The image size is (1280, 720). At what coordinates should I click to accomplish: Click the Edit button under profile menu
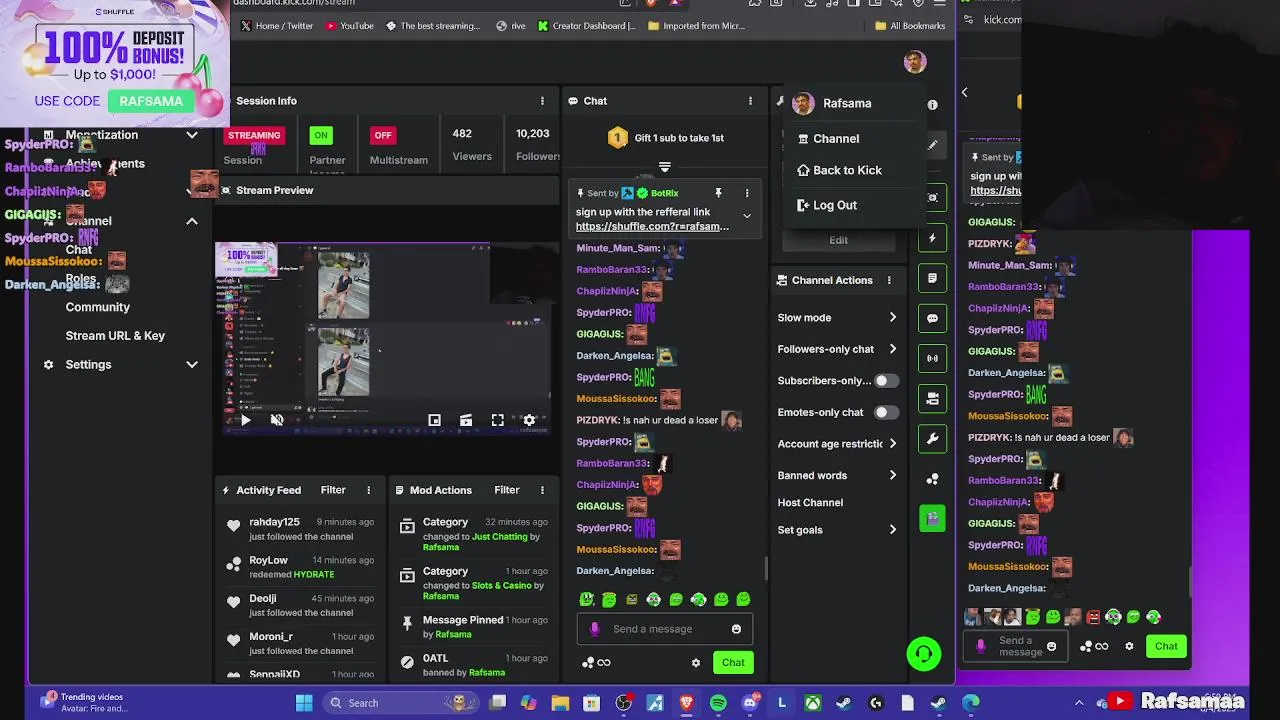coord(838,240)
